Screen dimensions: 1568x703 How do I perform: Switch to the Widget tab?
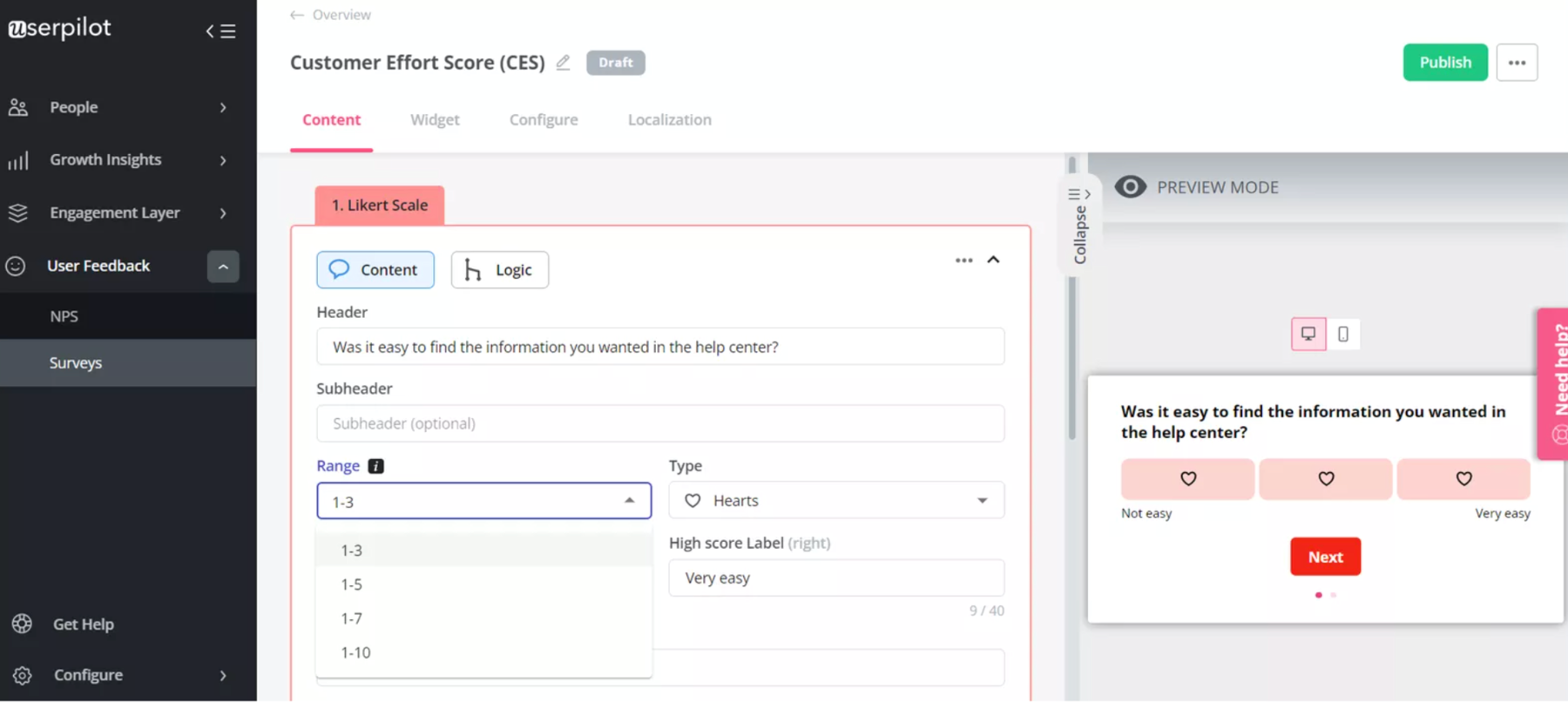coord(435,120)
